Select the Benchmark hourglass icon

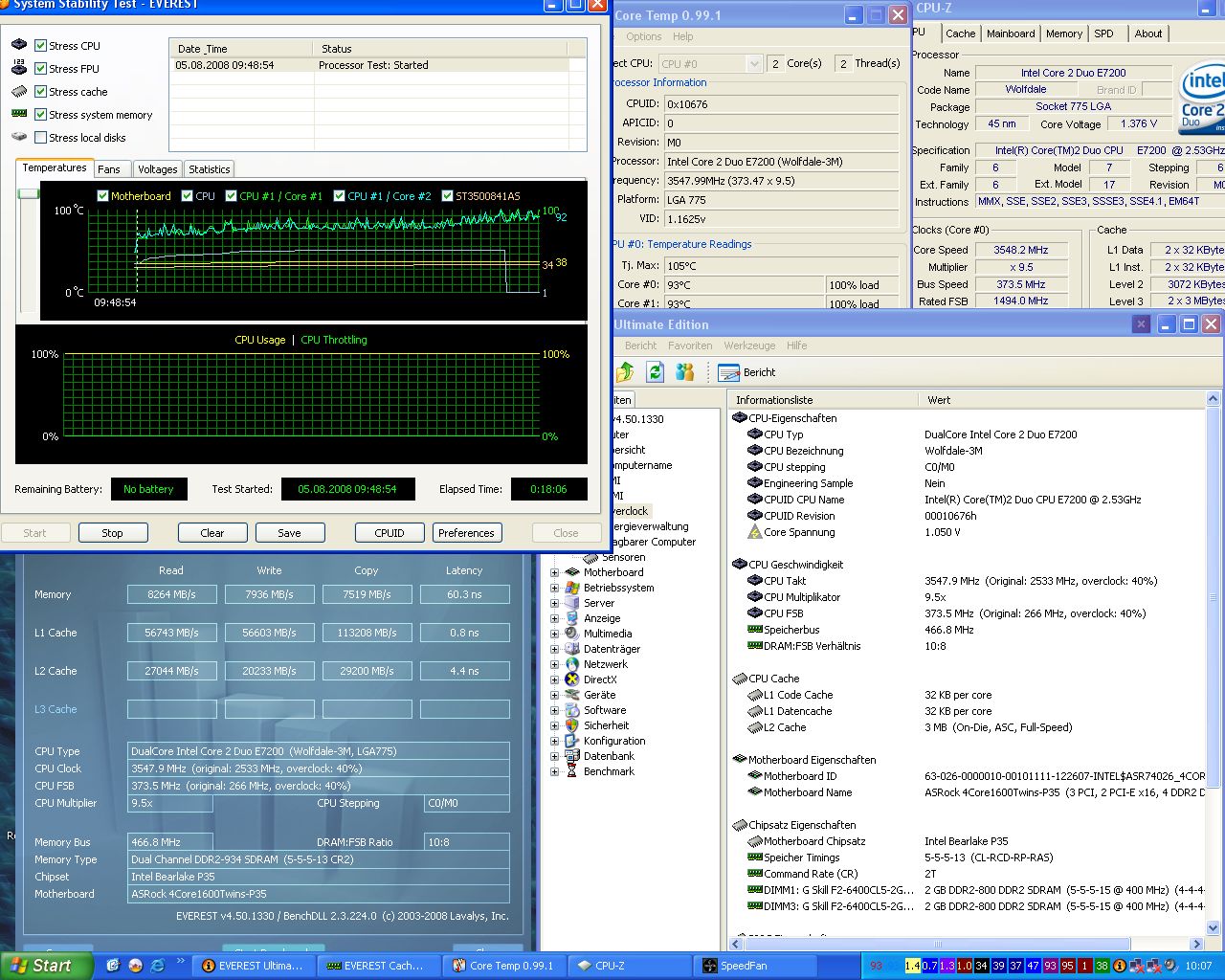click(x=571, y=771)
